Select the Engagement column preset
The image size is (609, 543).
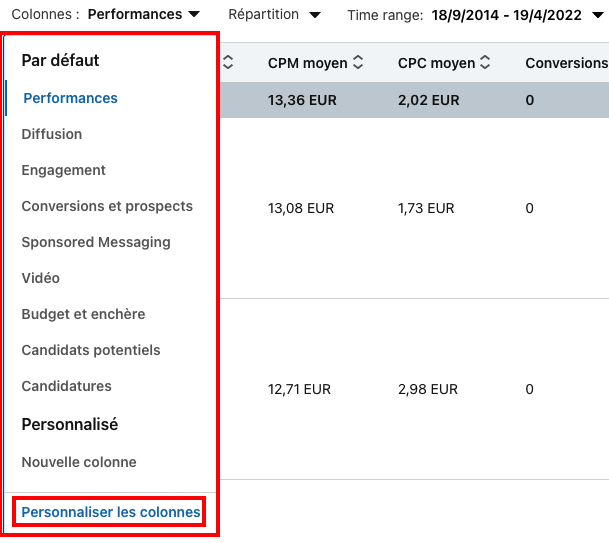click(64, 170)
